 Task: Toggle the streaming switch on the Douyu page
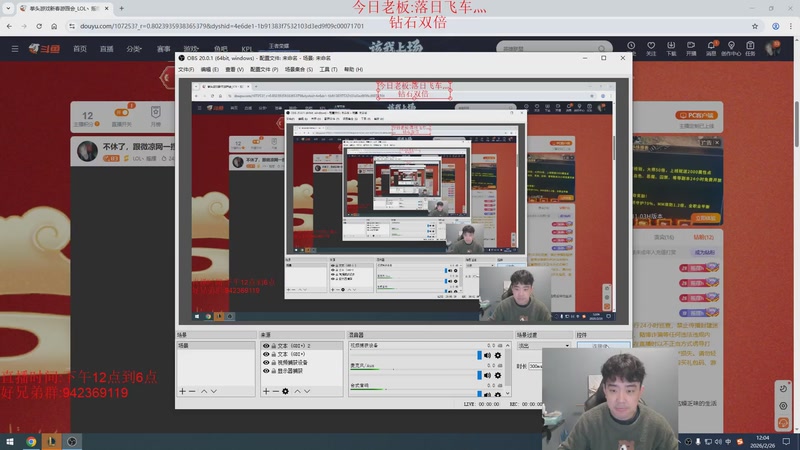tap(121, 112)
